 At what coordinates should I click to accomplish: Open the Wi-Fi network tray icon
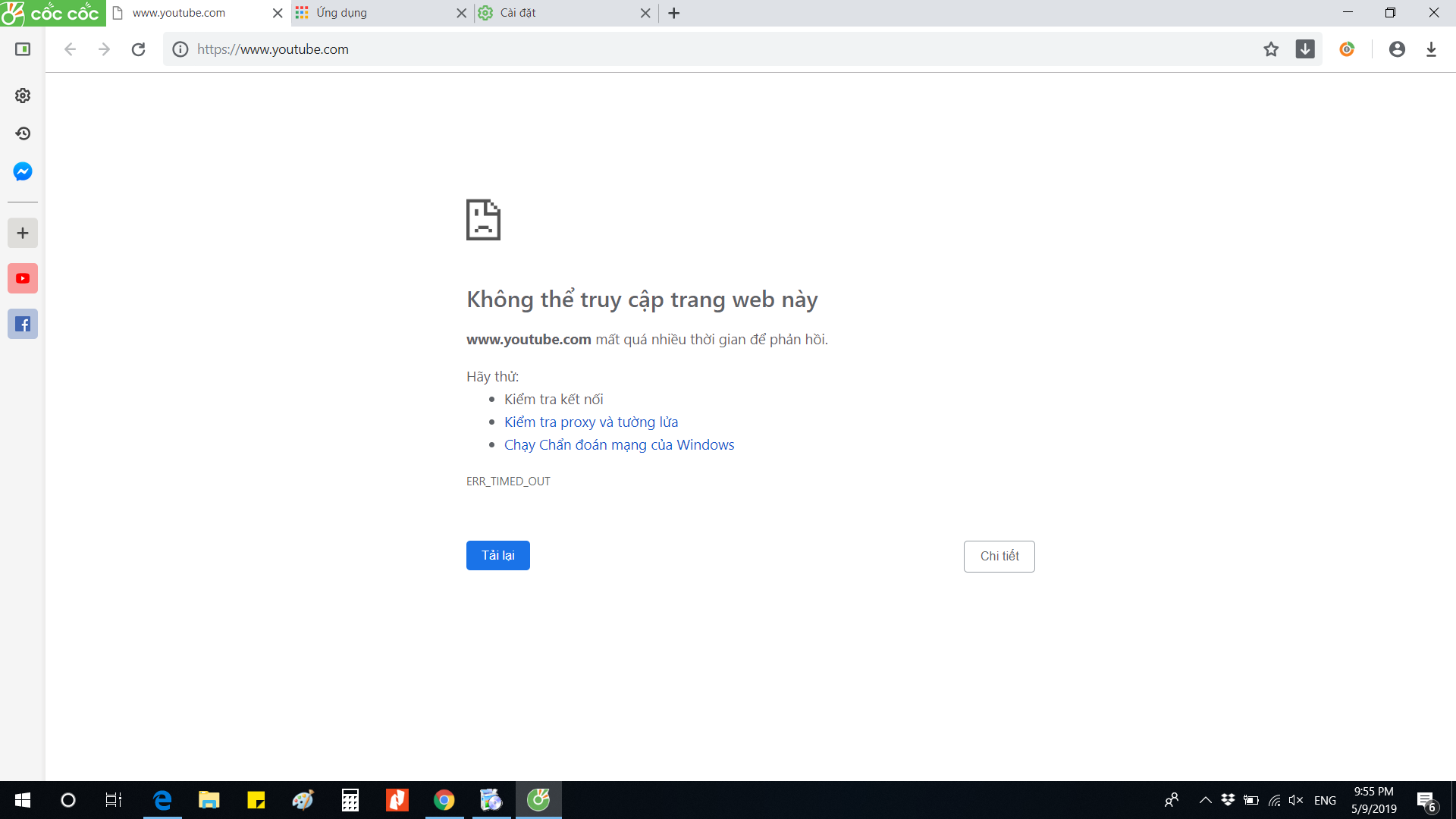[1275, 800]
